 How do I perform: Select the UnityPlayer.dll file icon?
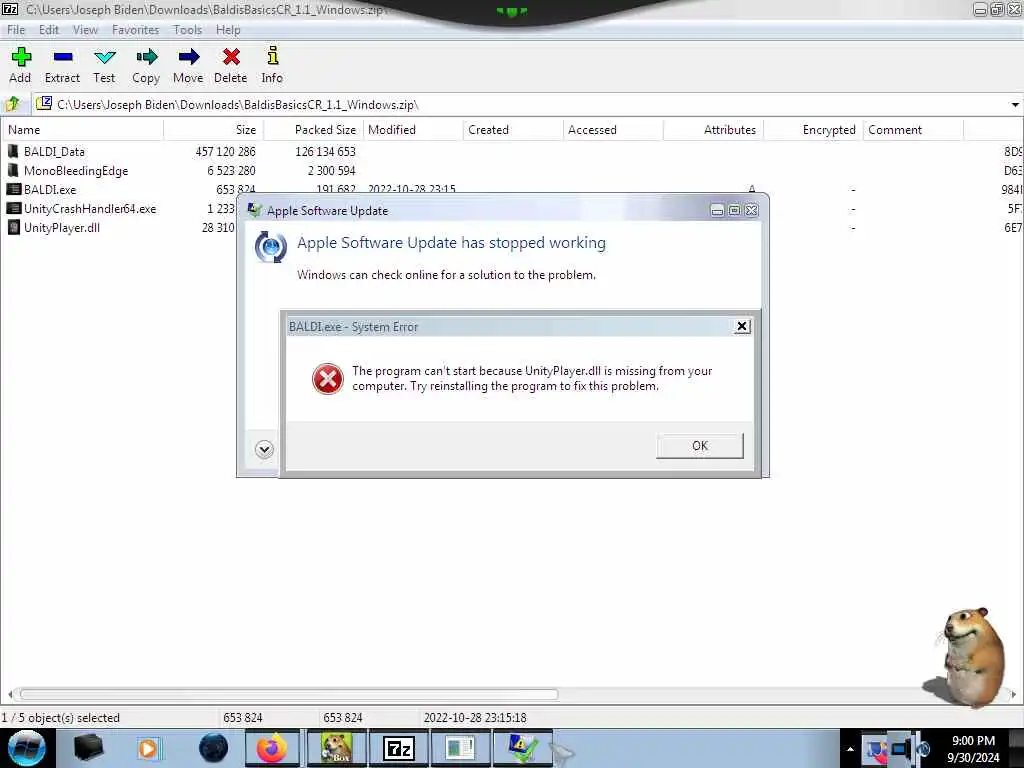14,227
